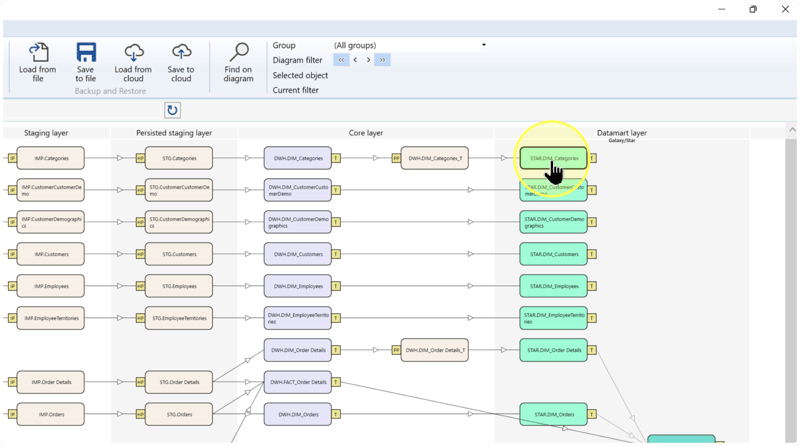
Task: Select the DWH.FACT_Order Details node
Action: pos(297,382)
